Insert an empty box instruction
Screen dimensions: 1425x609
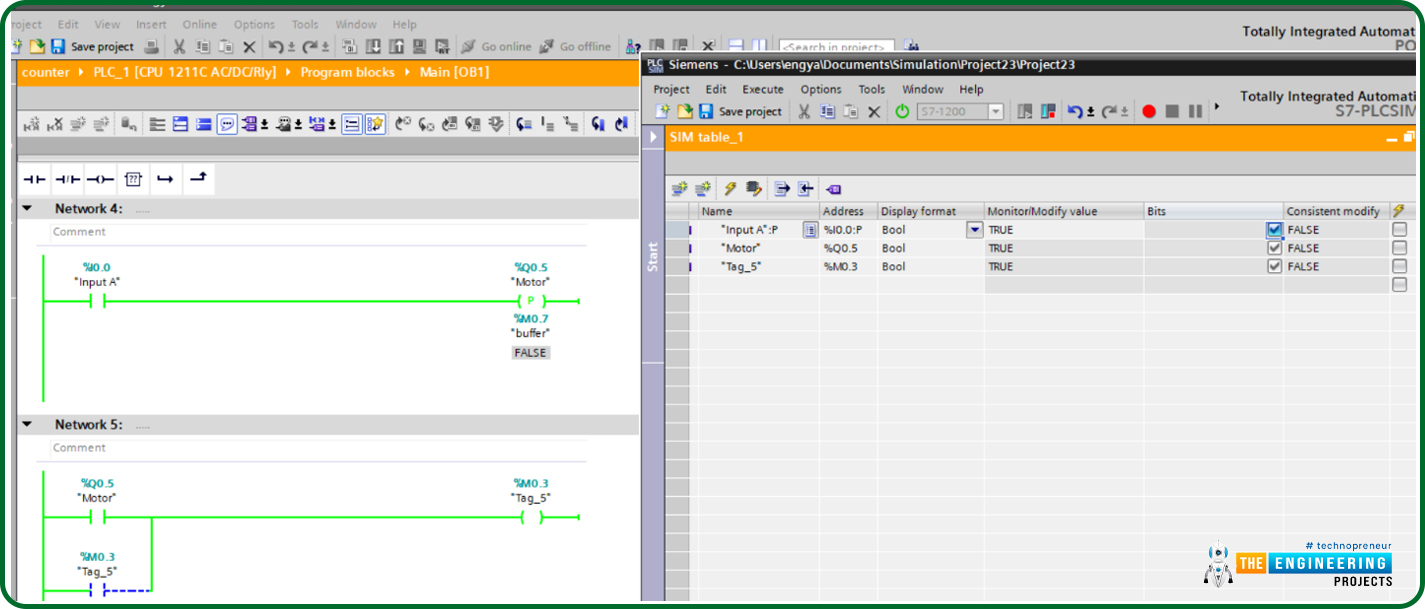click(134, 178)
